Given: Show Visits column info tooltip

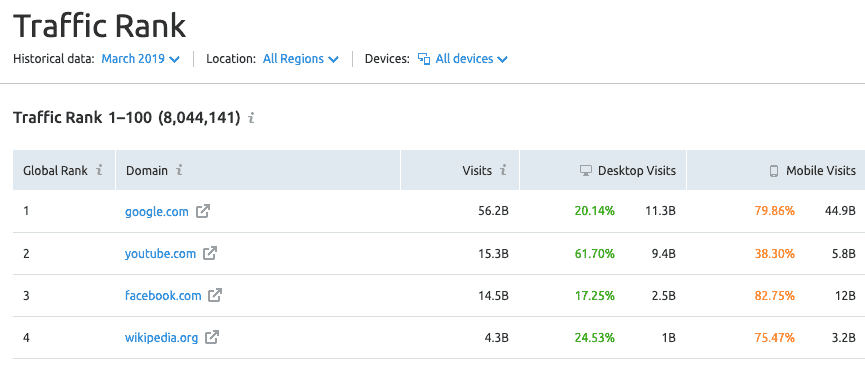Looking at the screenshot, I should tap(503, 170).
